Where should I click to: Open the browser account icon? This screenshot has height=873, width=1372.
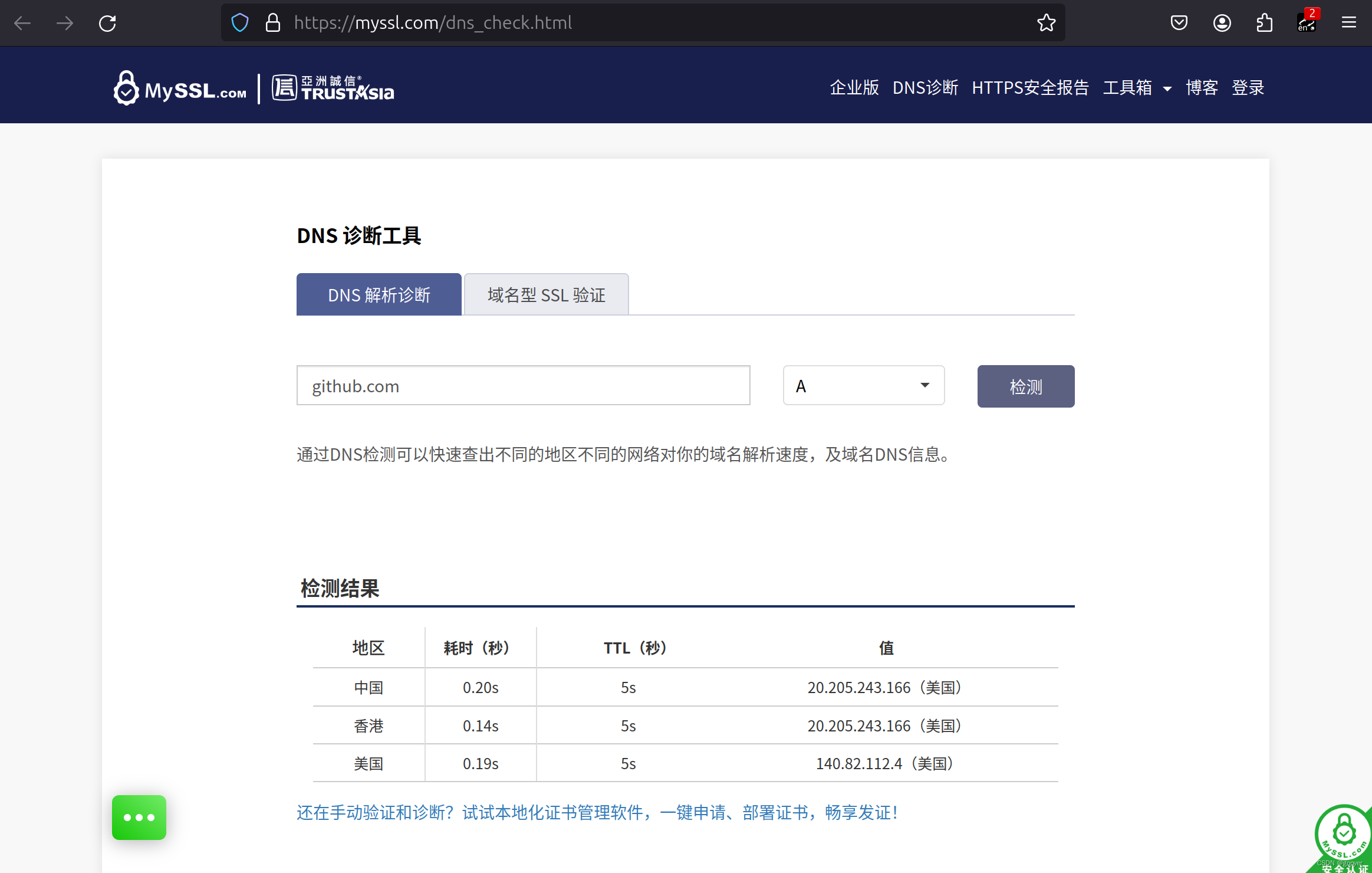(x=1222, y=22)
